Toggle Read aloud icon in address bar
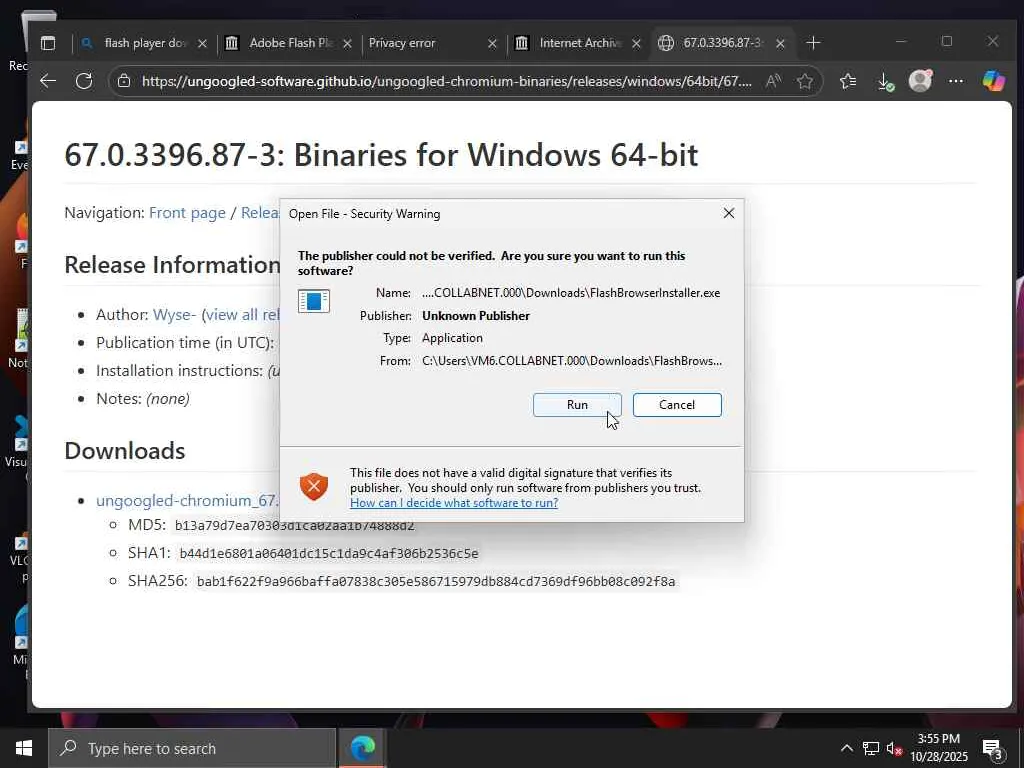Image resolution: width=1024 pixels, height=768 pixels. point(773,81)
